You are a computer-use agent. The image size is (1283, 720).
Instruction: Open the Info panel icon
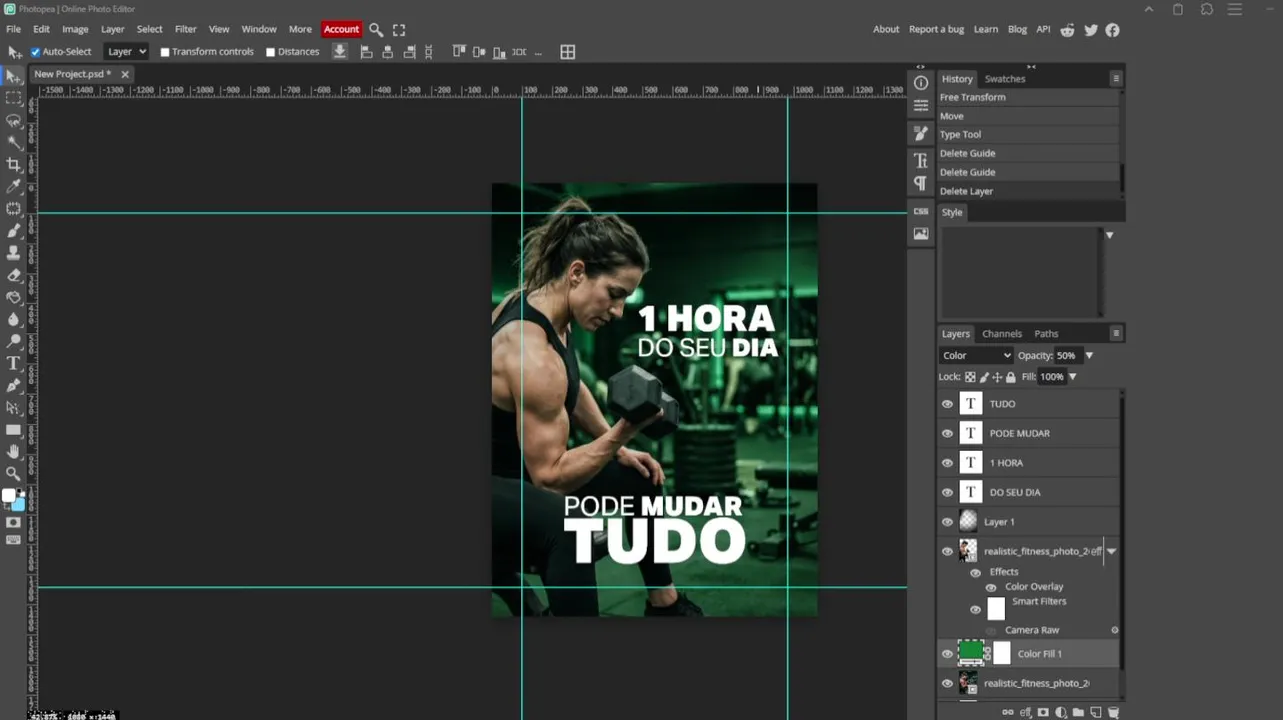coord(921,83)
